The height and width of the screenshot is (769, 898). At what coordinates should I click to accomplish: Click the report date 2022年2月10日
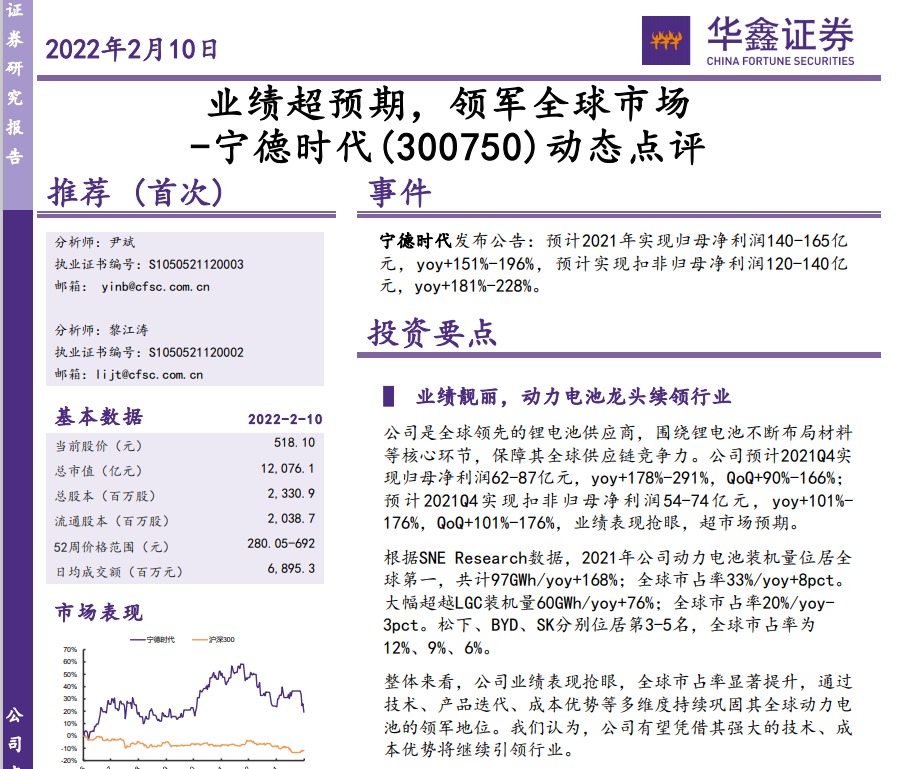point(131,47)
